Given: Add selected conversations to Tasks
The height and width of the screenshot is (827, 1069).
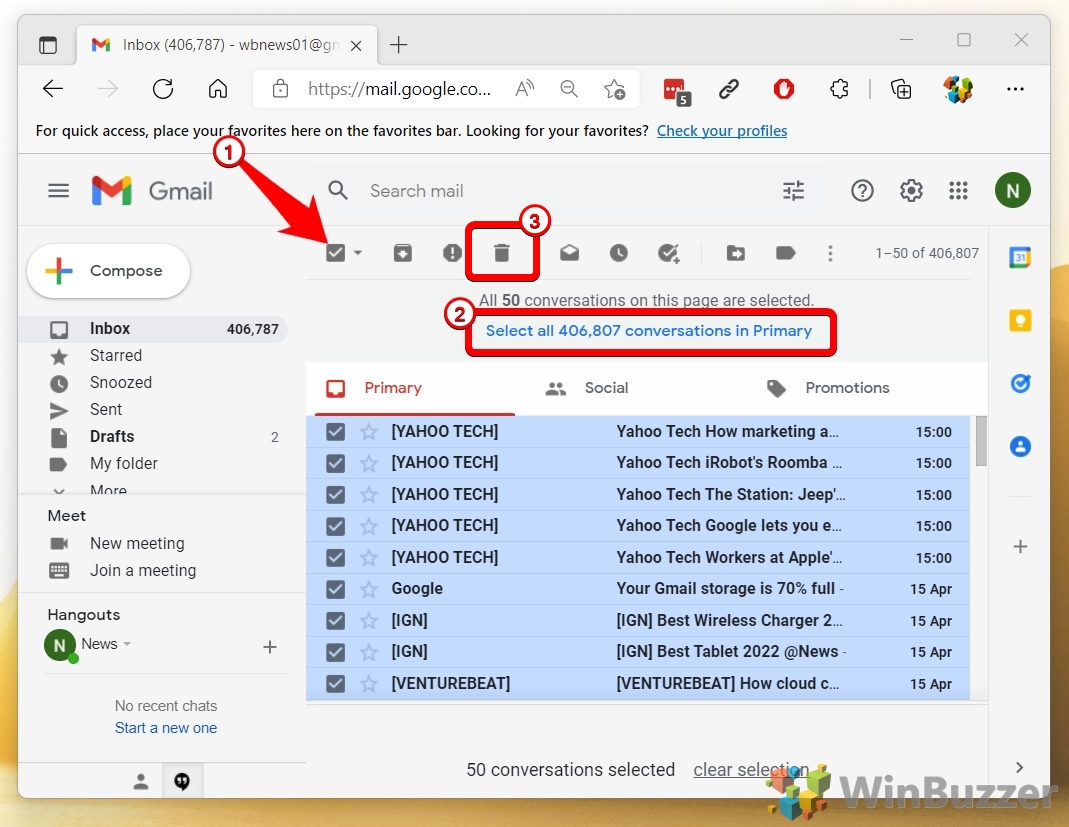Looking at the screenshot, I should 668,253.
